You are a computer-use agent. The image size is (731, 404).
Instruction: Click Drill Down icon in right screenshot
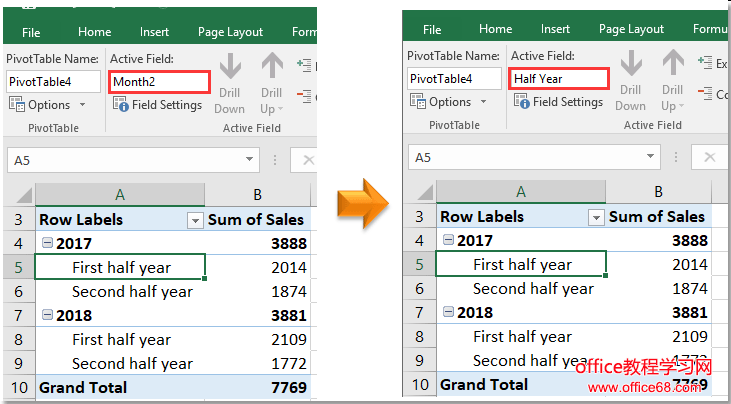pyautogui.click(x=630, y=66)
